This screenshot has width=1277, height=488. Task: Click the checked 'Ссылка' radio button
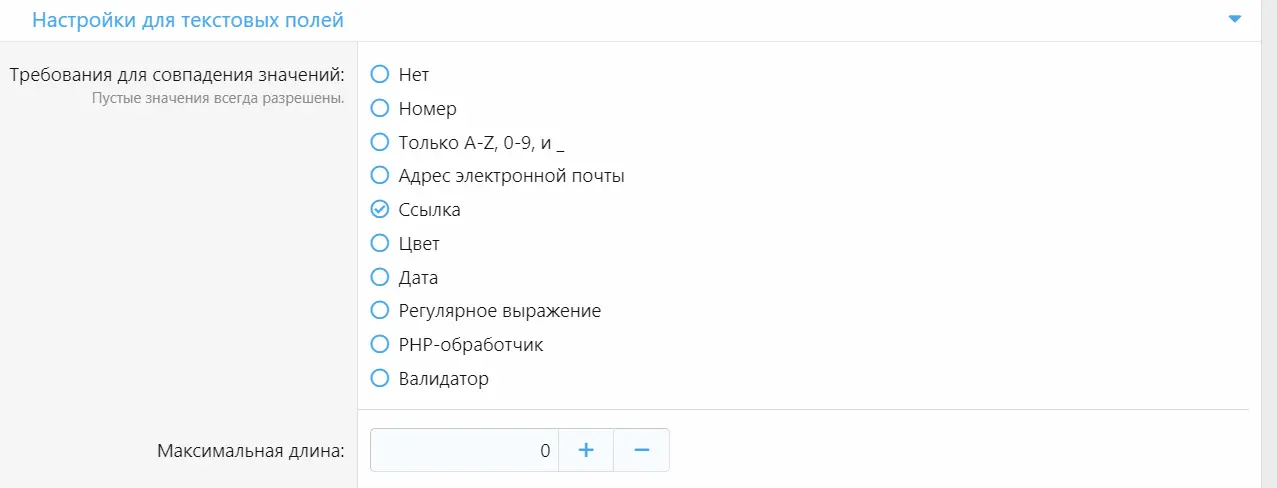(x=379, y=210)
